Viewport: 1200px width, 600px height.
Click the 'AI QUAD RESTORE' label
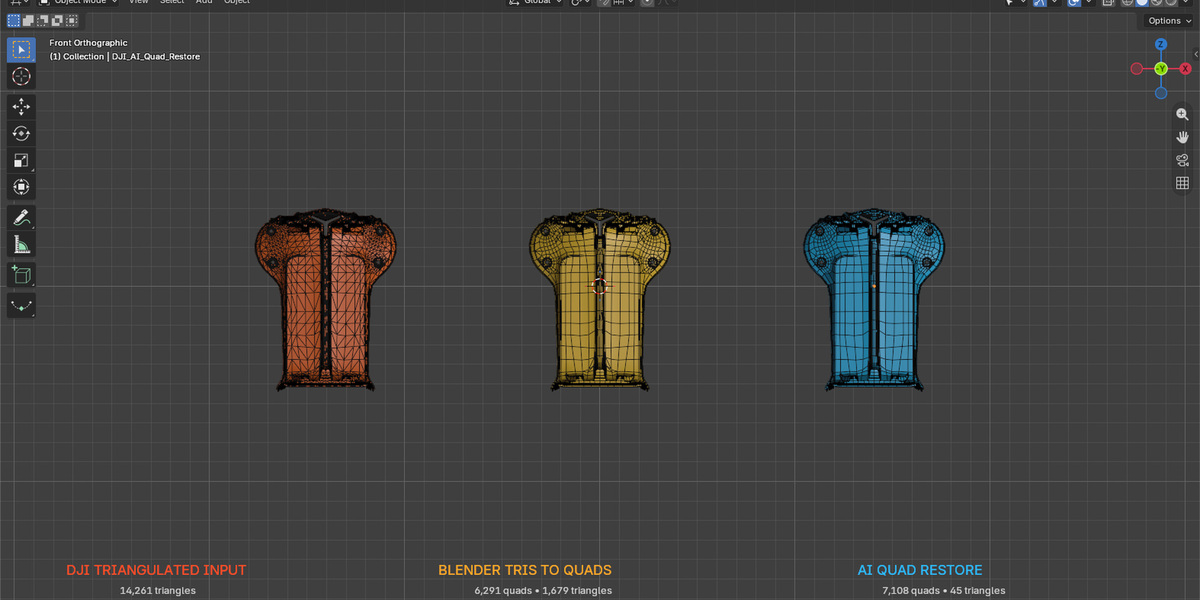tap(920, 570)
